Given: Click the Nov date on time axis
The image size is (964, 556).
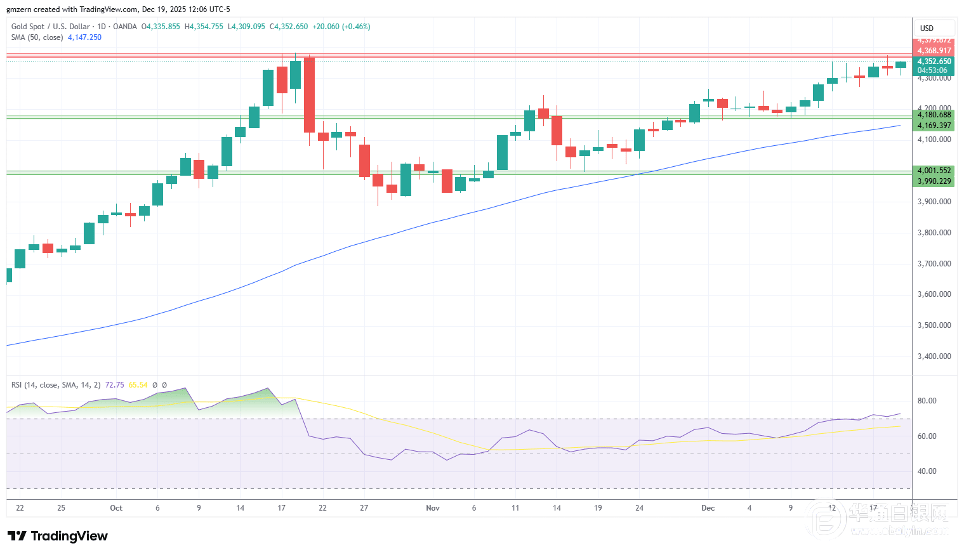Looking at the screenshot, I should click(x=433, y=508).
